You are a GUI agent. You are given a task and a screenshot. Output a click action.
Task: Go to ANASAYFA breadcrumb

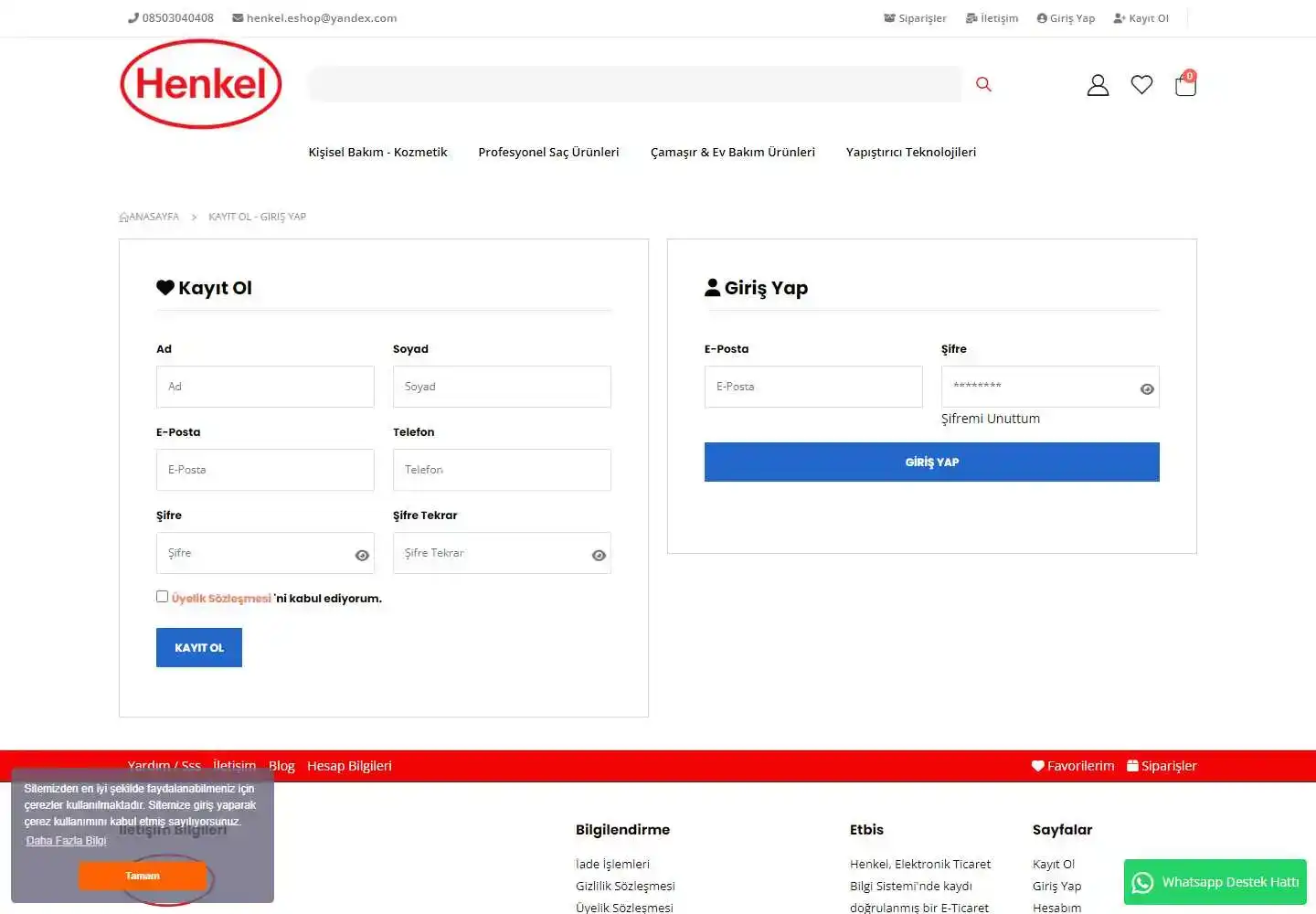(149, 217)
